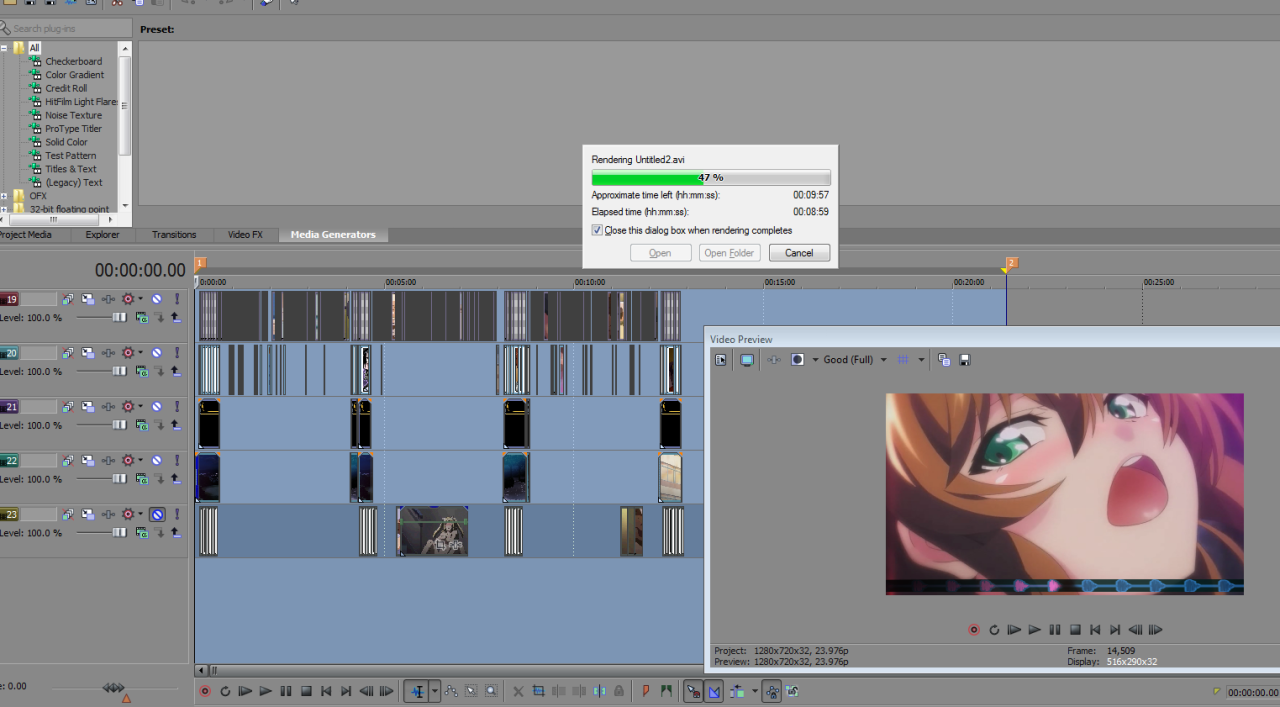Select the Zoom Edit tool
The height and width of the screenshot is (707, 1280).
click(x=491, y=691)
